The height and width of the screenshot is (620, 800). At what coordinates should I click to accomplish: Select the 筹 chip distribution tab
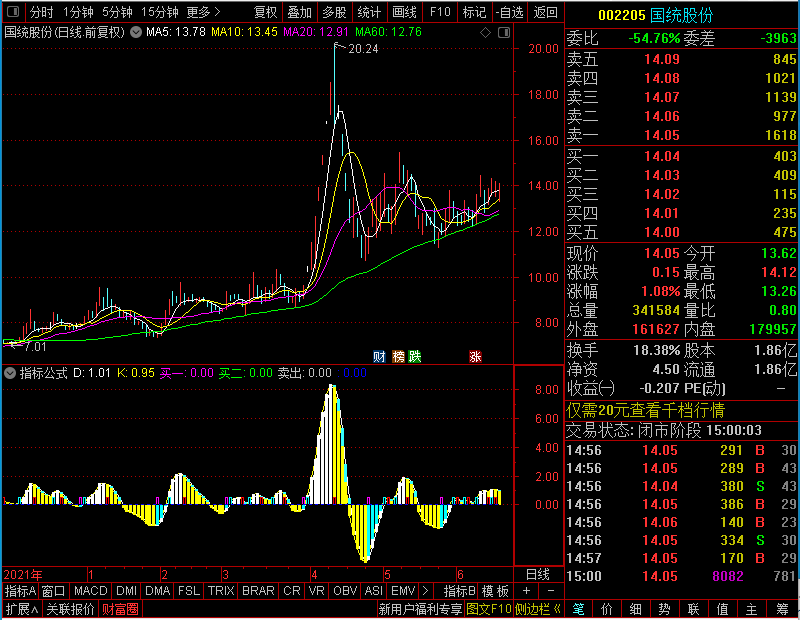[x=782, y=609]
